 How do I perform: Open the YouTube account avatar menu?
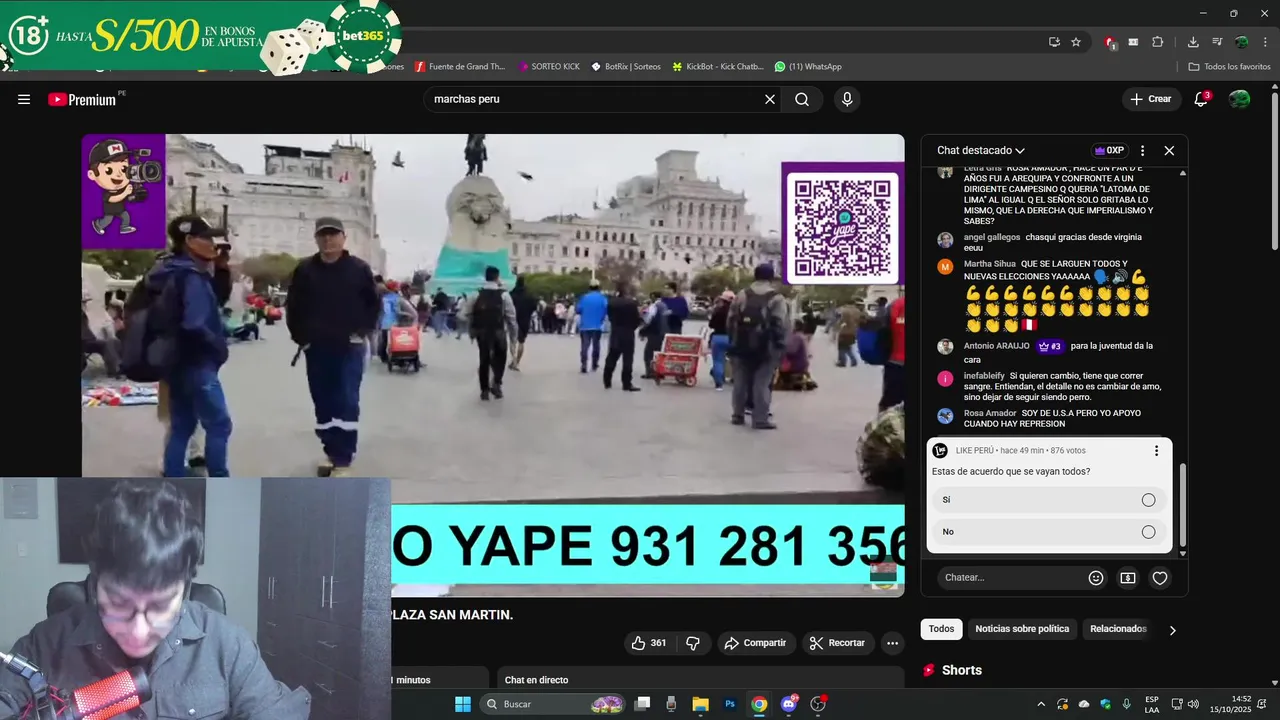point(1239,99)
